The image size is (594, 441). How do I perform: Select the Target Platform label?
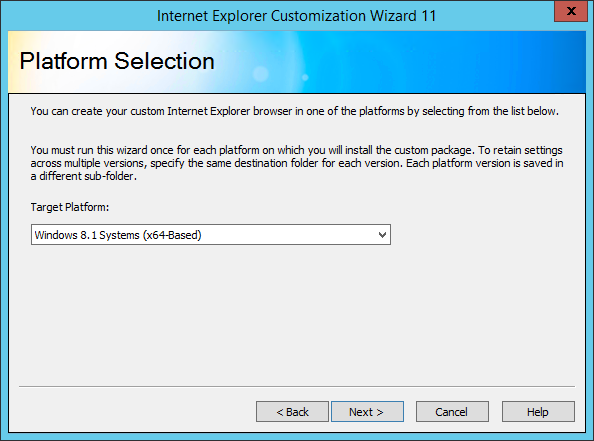[x=70, y=207]
